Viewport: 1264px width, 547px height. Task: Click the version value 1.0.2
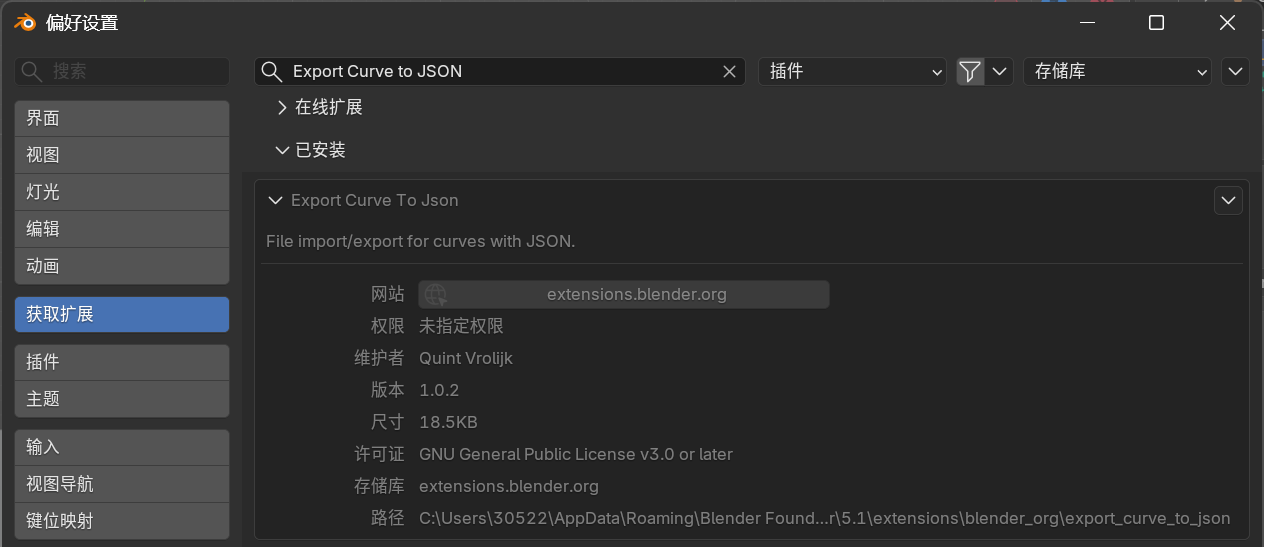pos(439,390)
